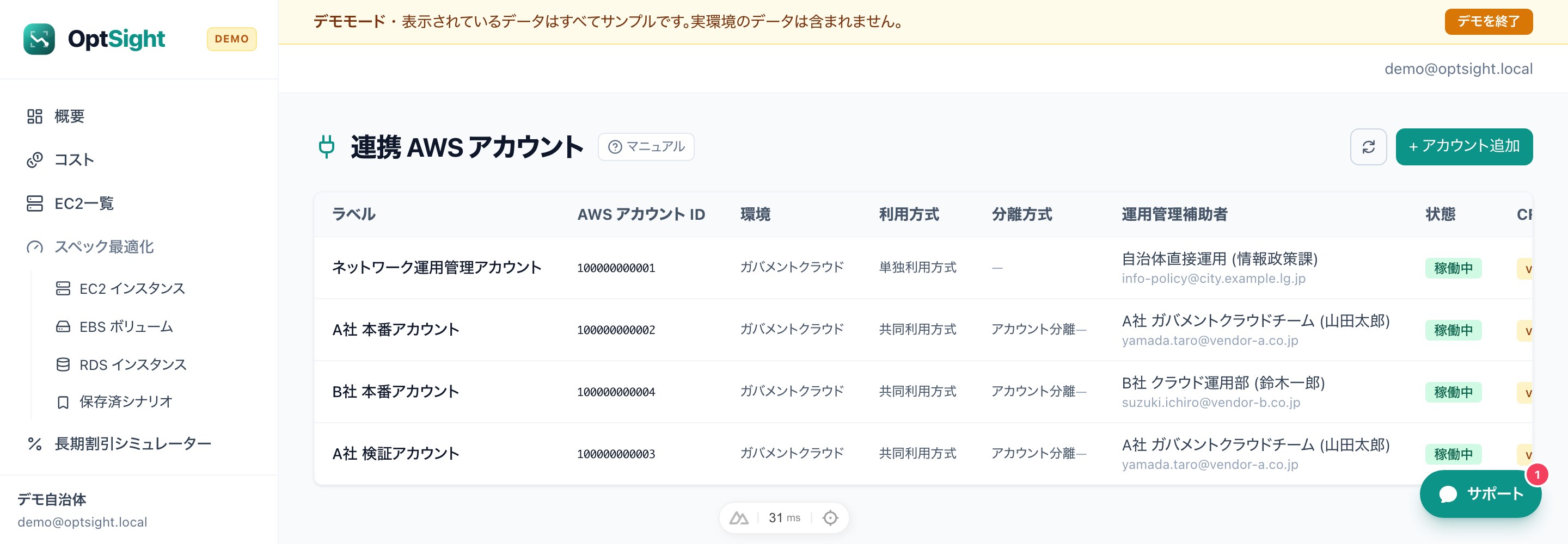Screen dimensions: 1568x544
Task: Click 稼働中 badge in A社 検証アカウント row
Action: pyautogui.click(x=1453, y=454)
